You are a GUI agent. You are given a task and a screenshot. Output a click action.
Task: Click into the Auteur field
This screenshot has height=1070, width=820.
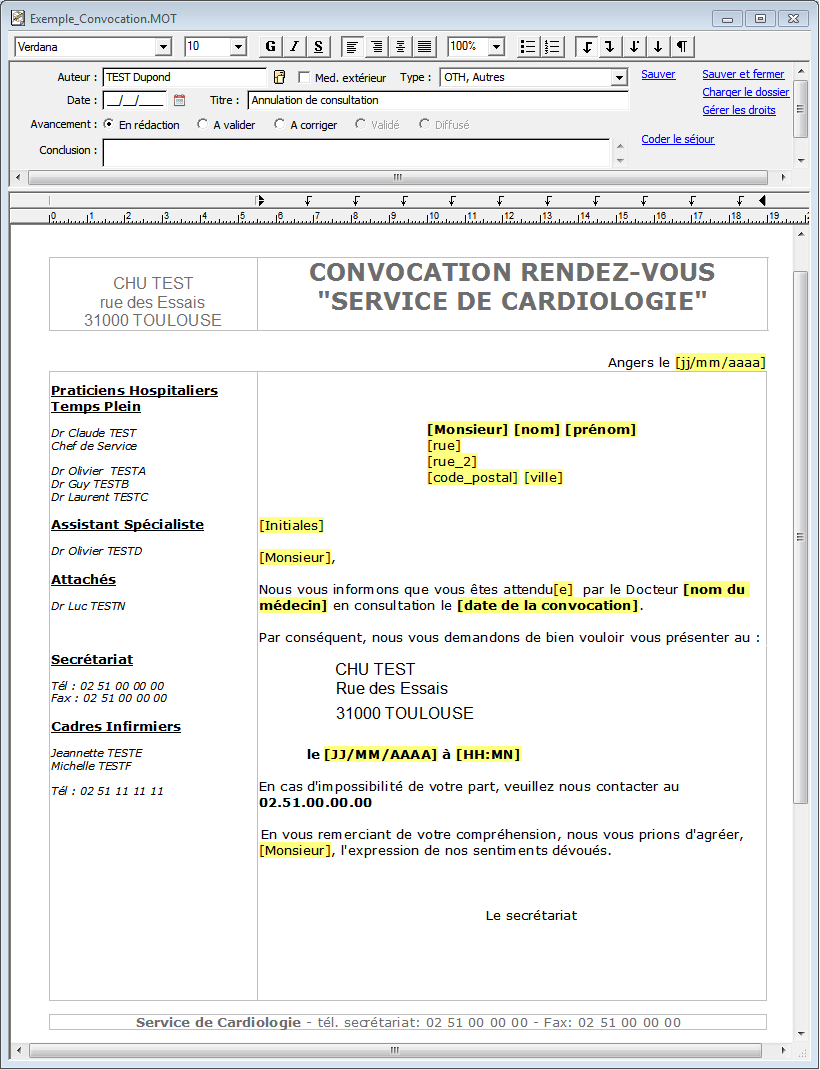click(184, 77)
